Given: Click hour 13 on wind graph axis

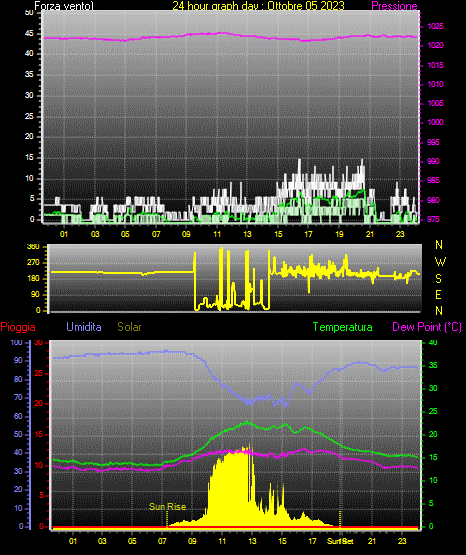Looking at the screenshot, I should 247,234.
